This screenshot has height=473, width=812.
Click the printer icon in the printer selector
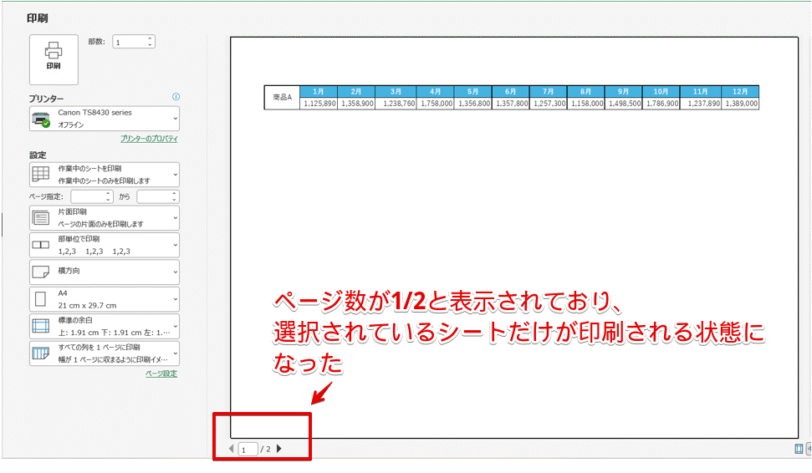click(41, 120)
